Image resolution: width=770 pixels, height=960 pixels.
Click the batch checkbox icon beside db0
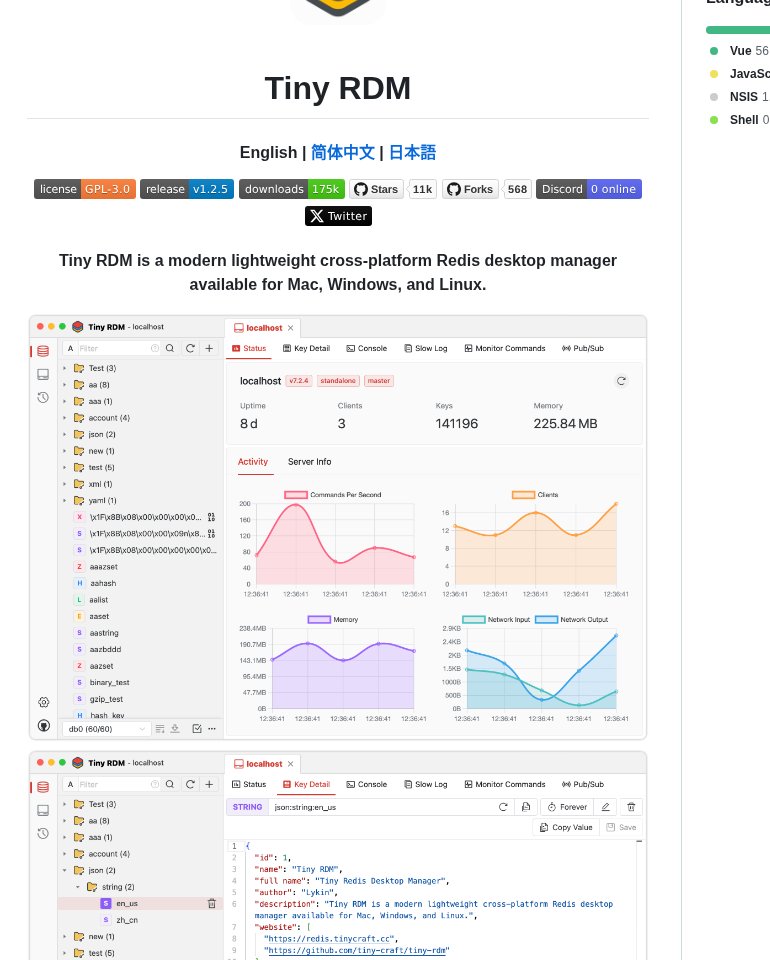click(x=196, y=729)
